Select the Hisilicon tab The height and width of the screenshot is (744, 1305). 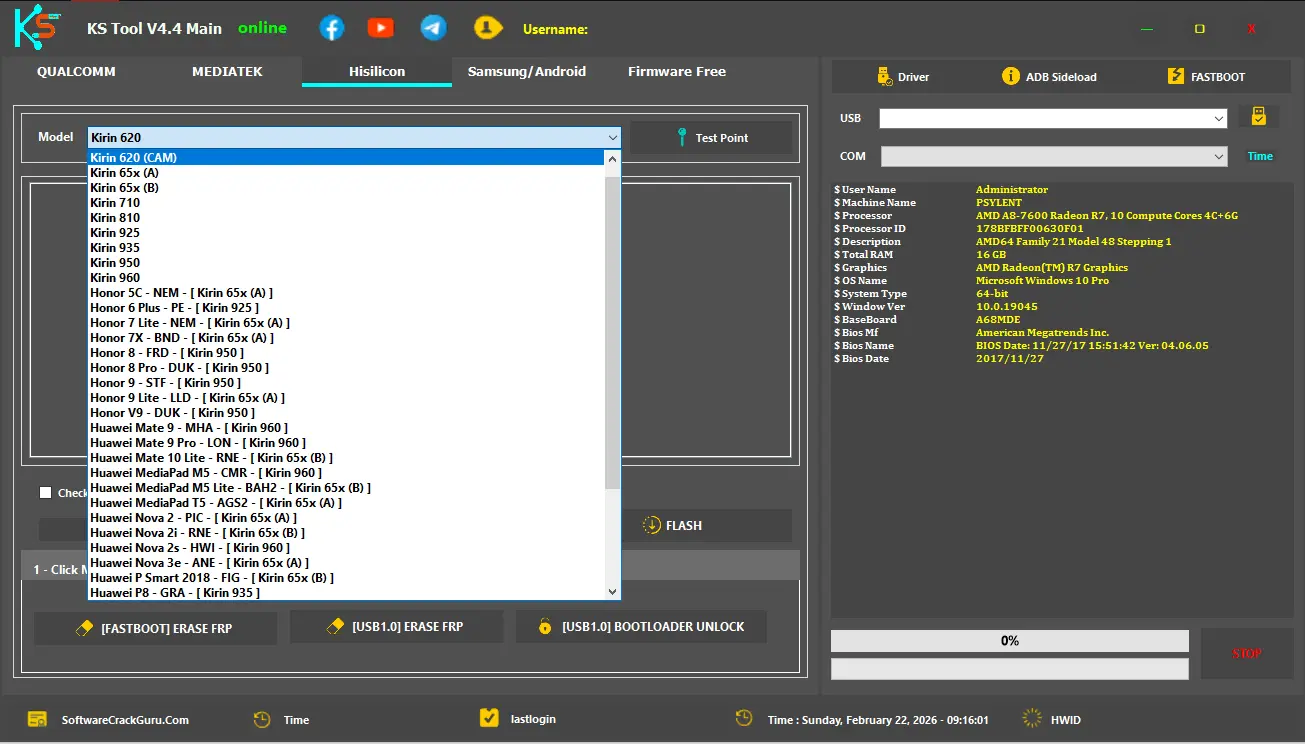(377, 72)
